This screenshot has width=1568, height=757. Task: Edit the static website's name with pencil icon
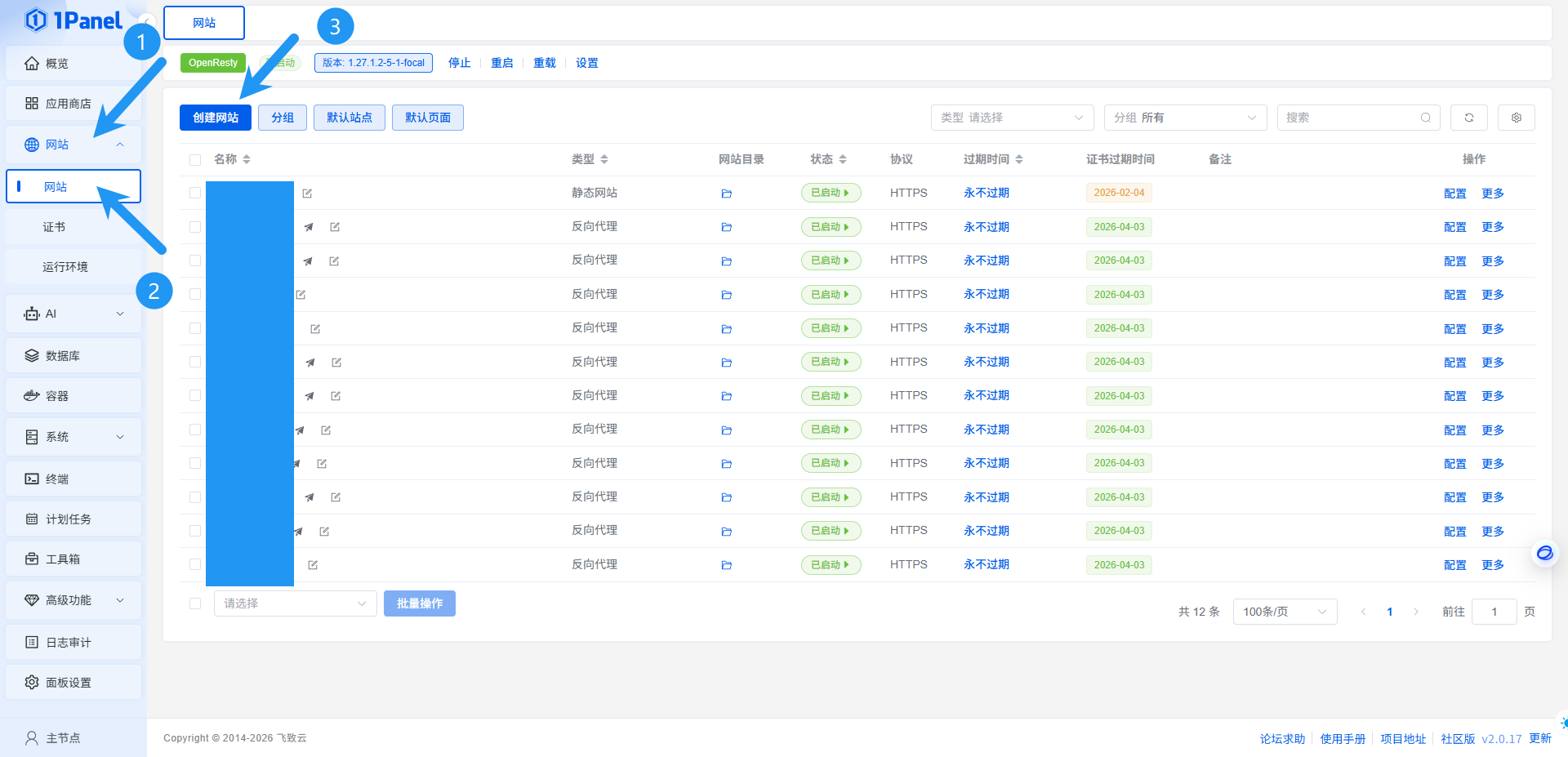click(x=307, y=194)
